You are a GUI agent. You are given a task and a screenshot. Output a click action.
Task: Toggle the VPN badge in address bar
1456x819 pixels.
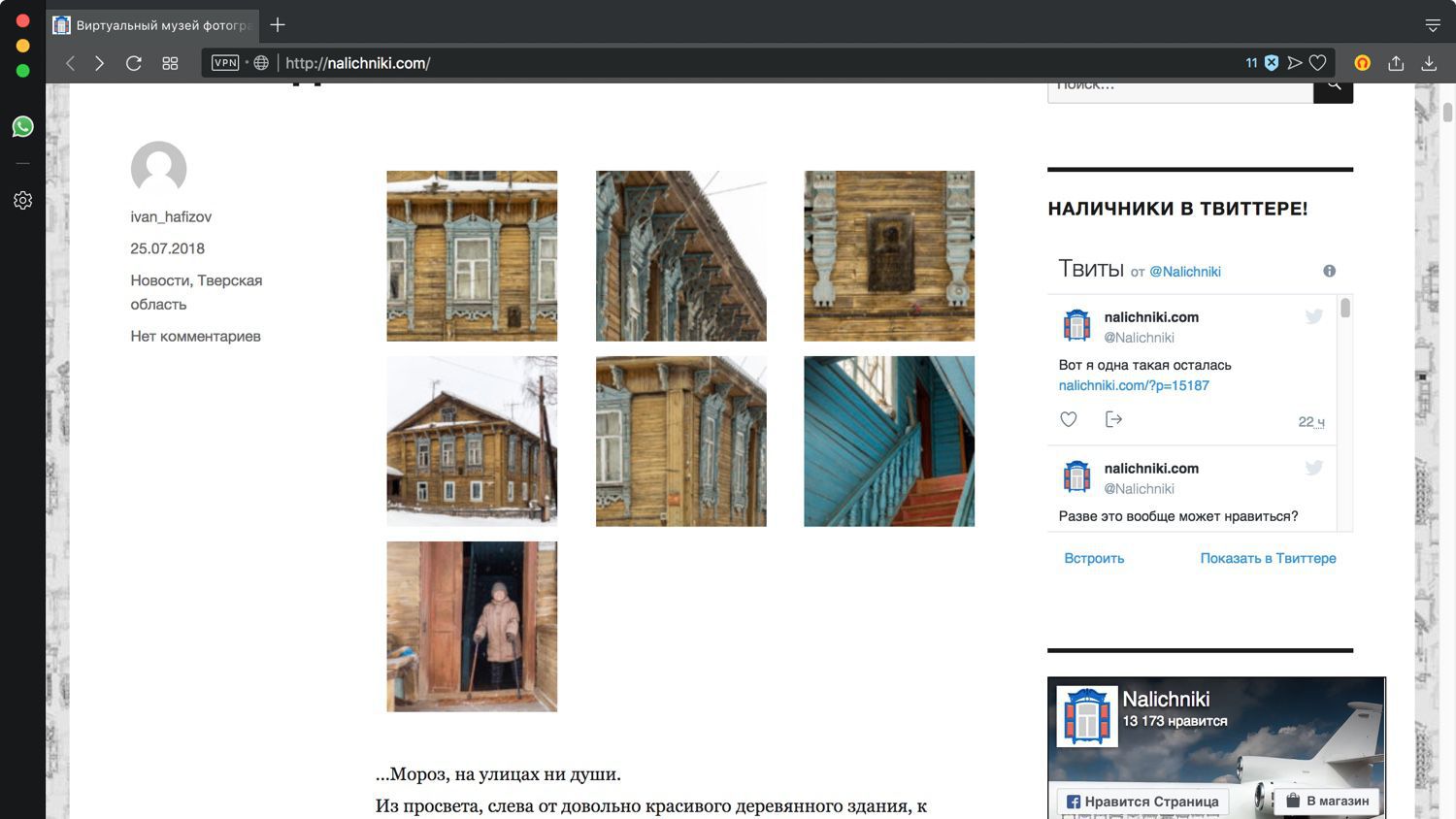tap(225, 63)
